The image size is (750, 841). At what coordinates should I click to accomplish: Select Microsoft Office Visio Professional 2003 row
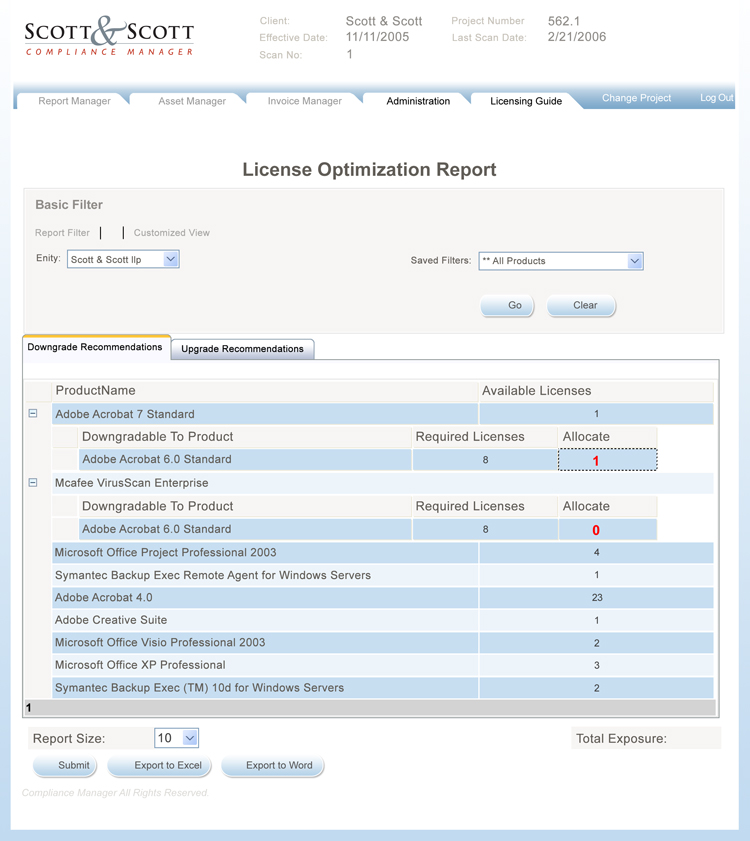coord(383,643)
